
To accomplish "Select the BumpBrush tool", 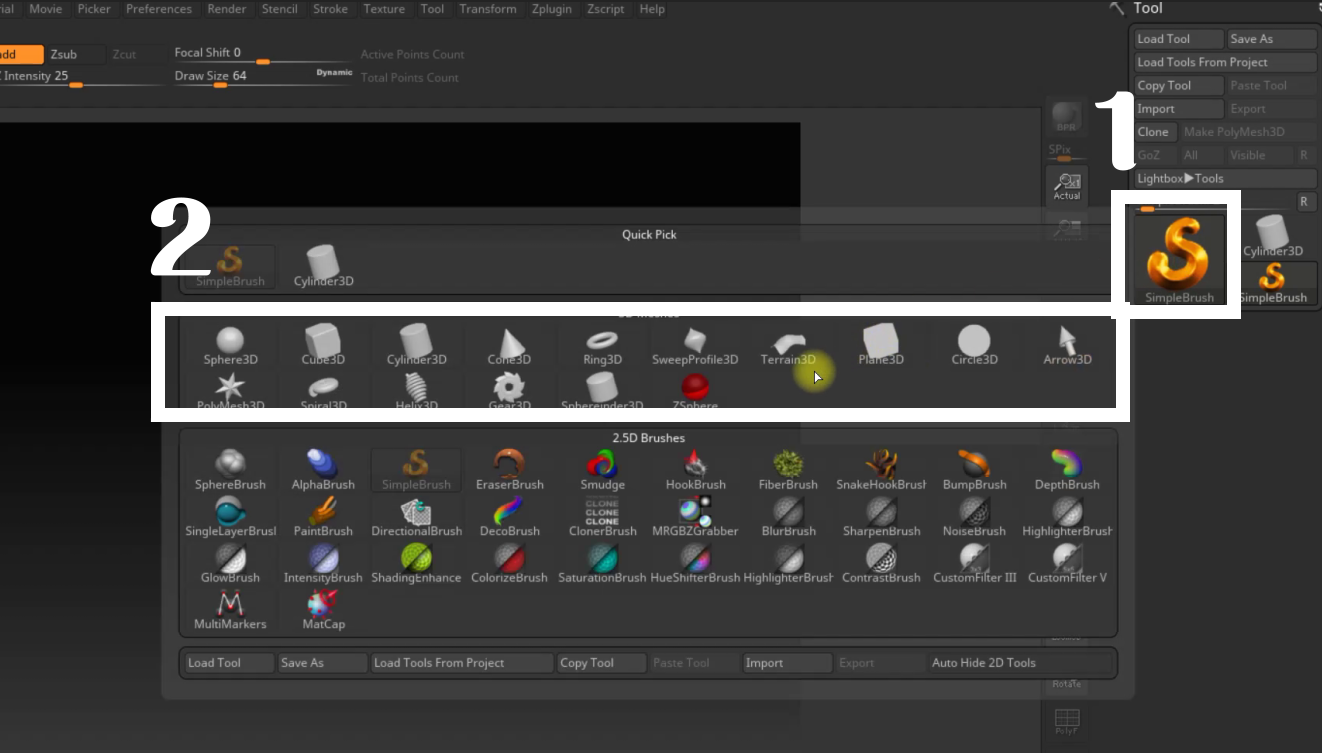I will point(974,470).
